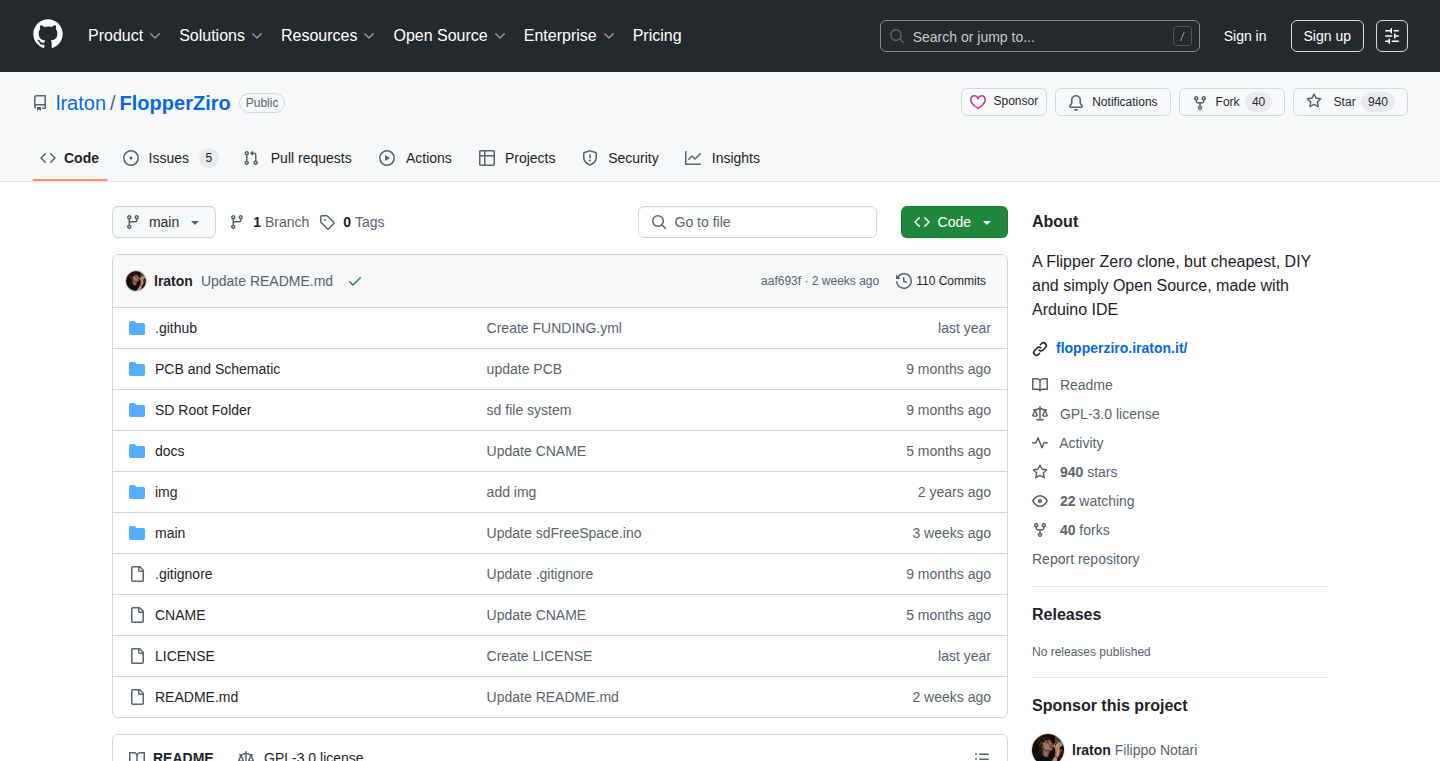Click the Activity pulse icon
Screen dimensions: 1440x761
click(x=1040, y=443)
